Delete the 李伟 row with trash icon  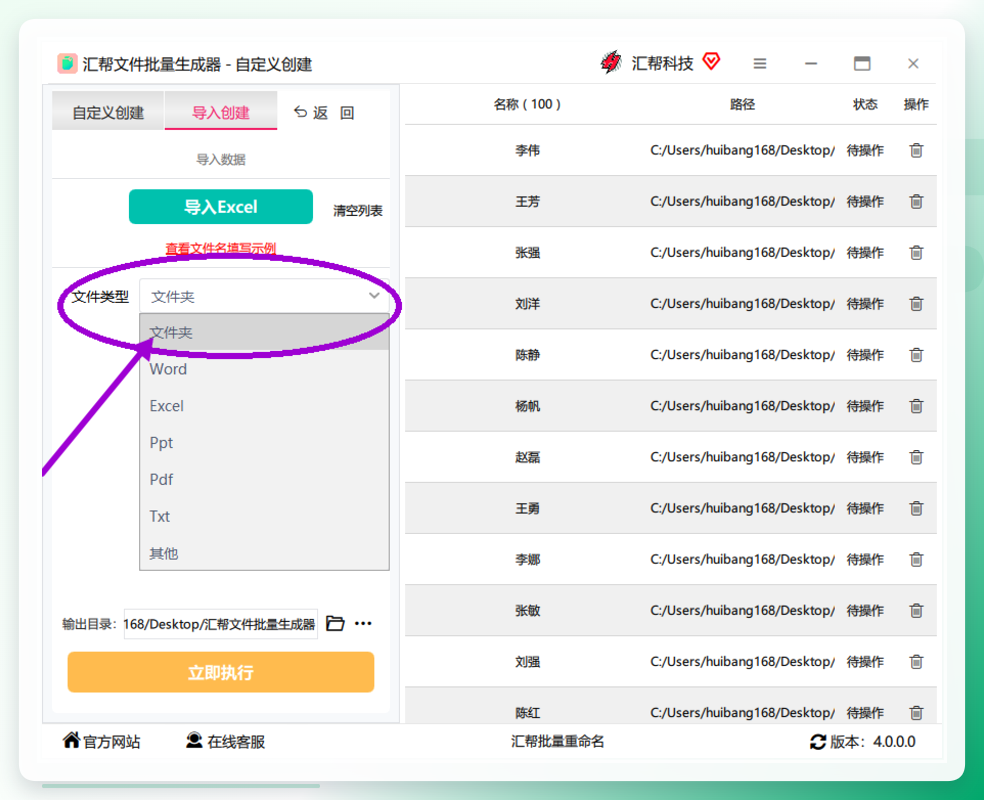pos(916,150)
